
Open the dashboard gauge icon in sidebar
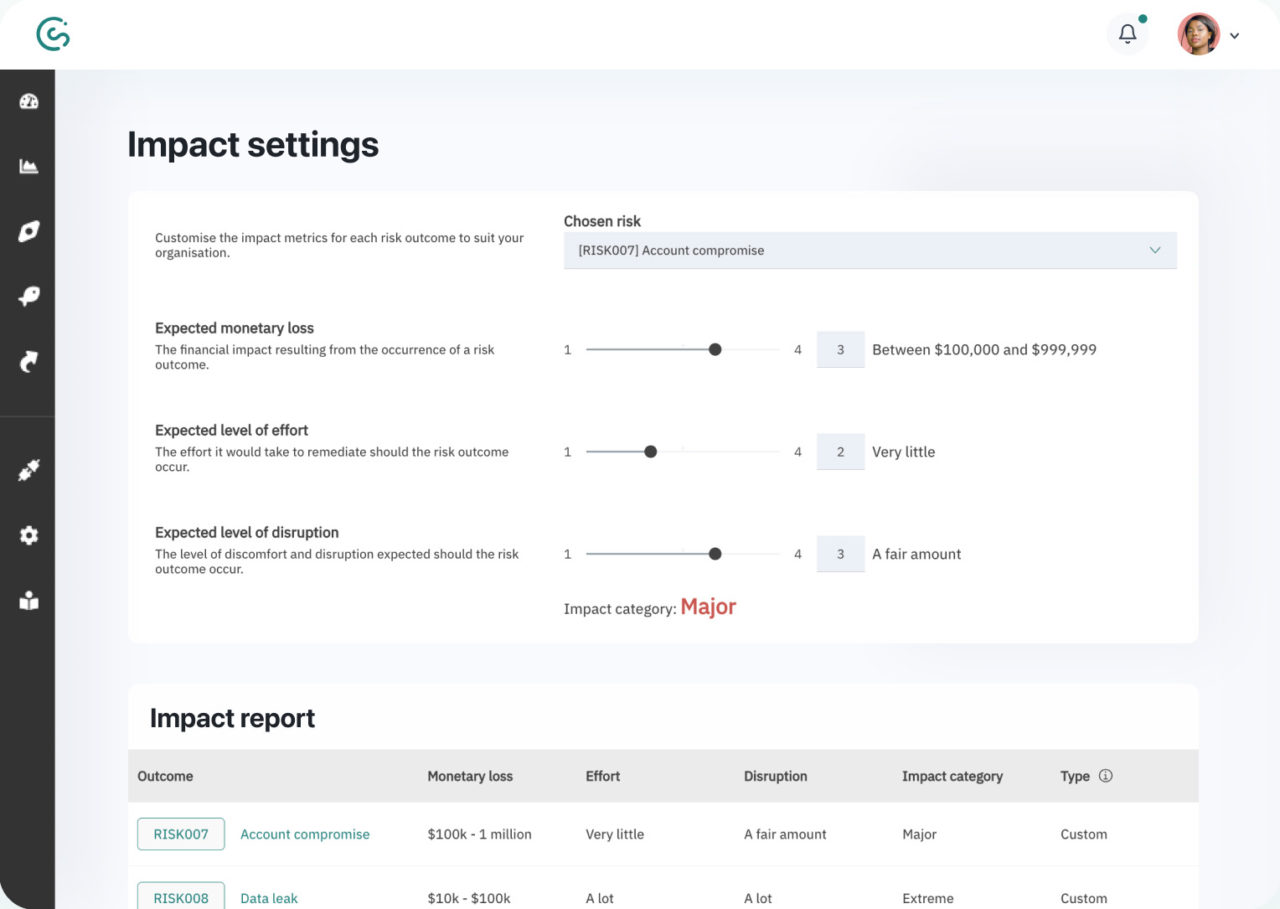coord(29,101)
